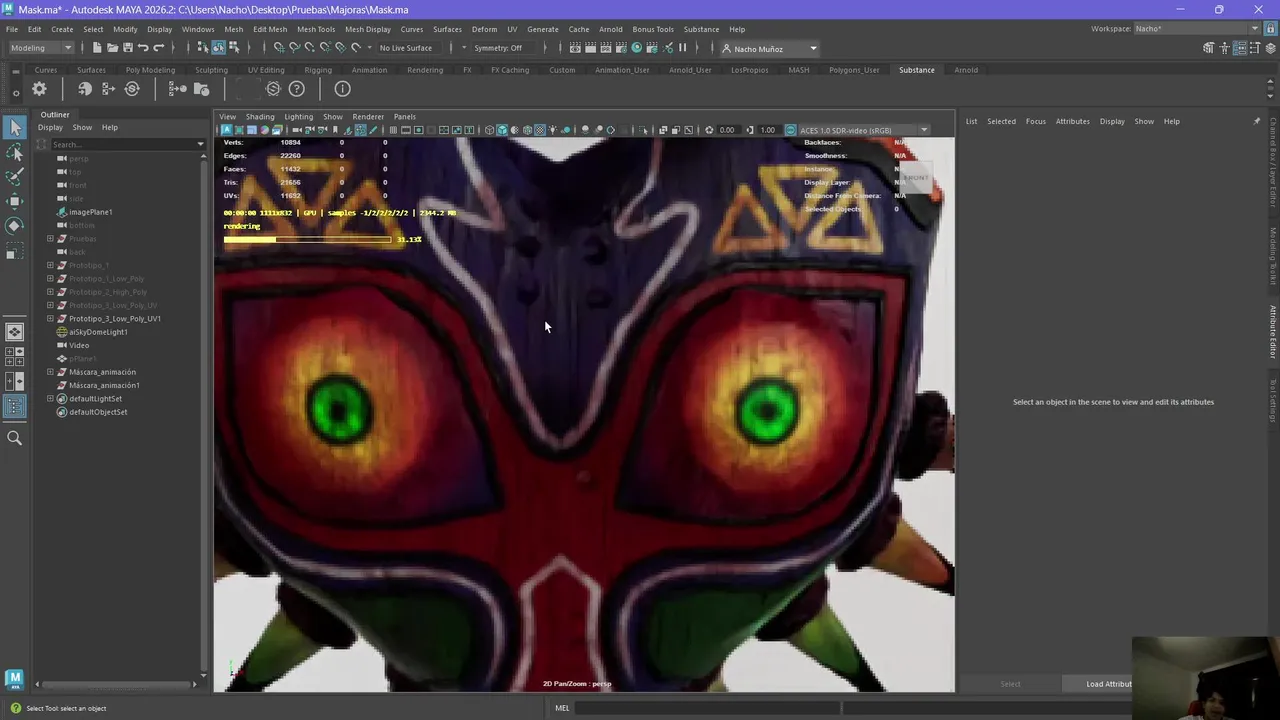Screen dimensions: 1280x720
Task: Click the Substance help question-mark icon
Action: [x=296, y=89]
